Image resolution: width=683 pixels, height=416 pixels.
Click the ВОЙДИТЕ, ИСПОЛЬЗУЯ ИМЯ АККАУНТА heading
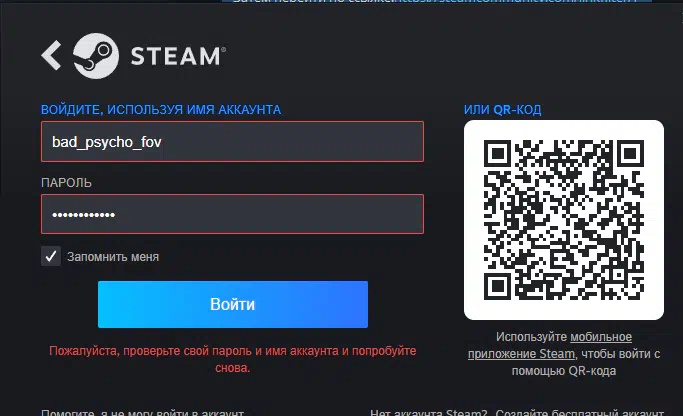pos(161,110)
